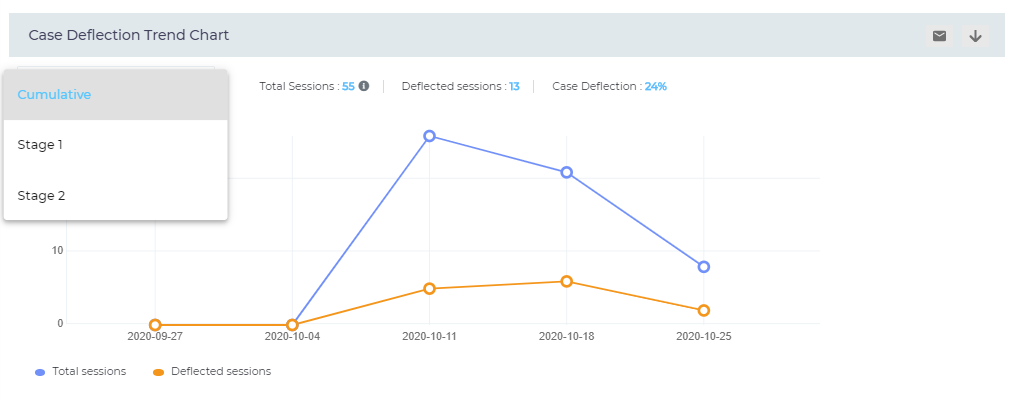Viewport: 1019px width, 400px height.
Task: Click the Case Deflection 24% value
Action: click(x=655, y=86)
